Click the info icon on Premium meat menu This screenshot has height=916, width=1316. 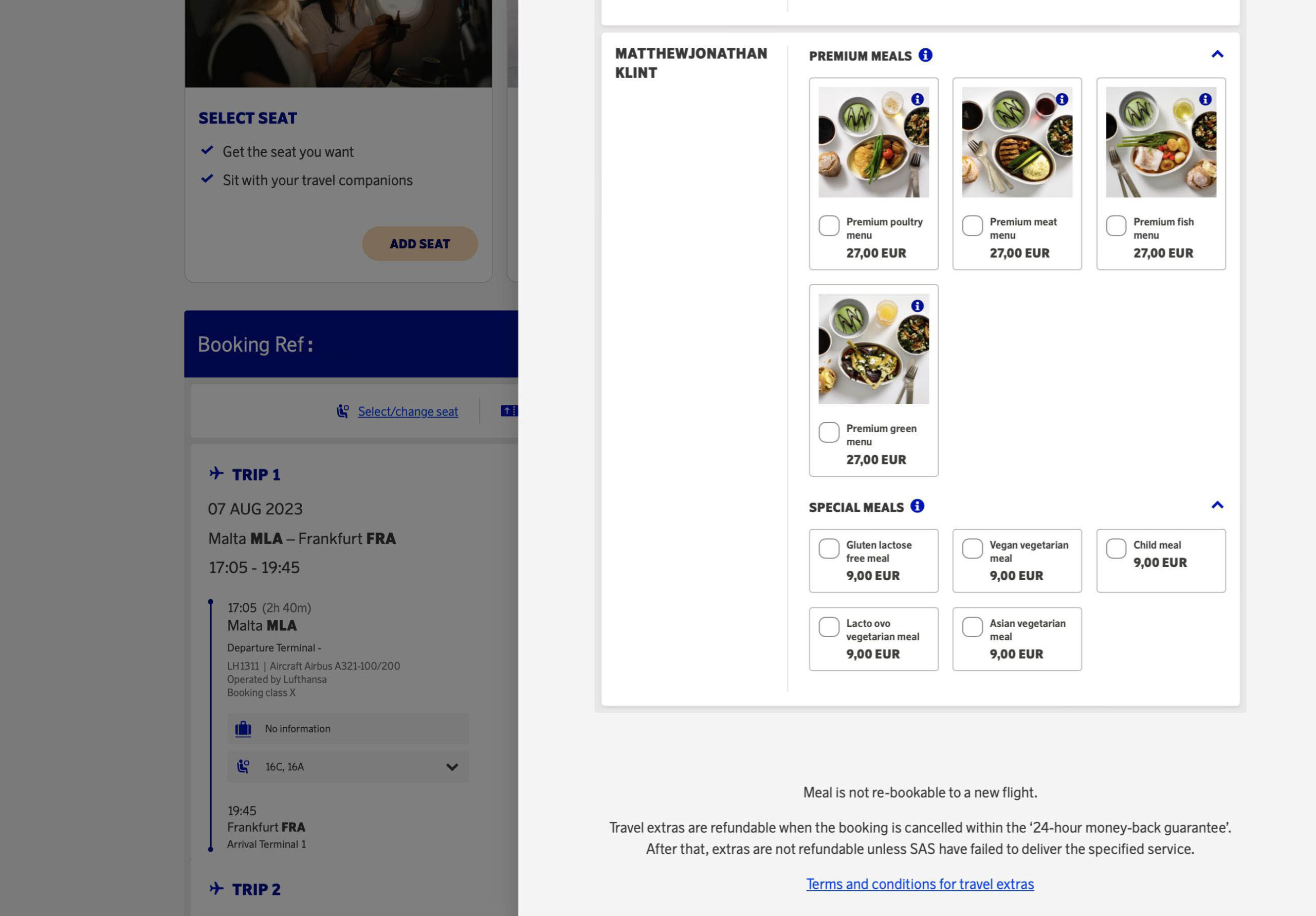click(1063, 99)
